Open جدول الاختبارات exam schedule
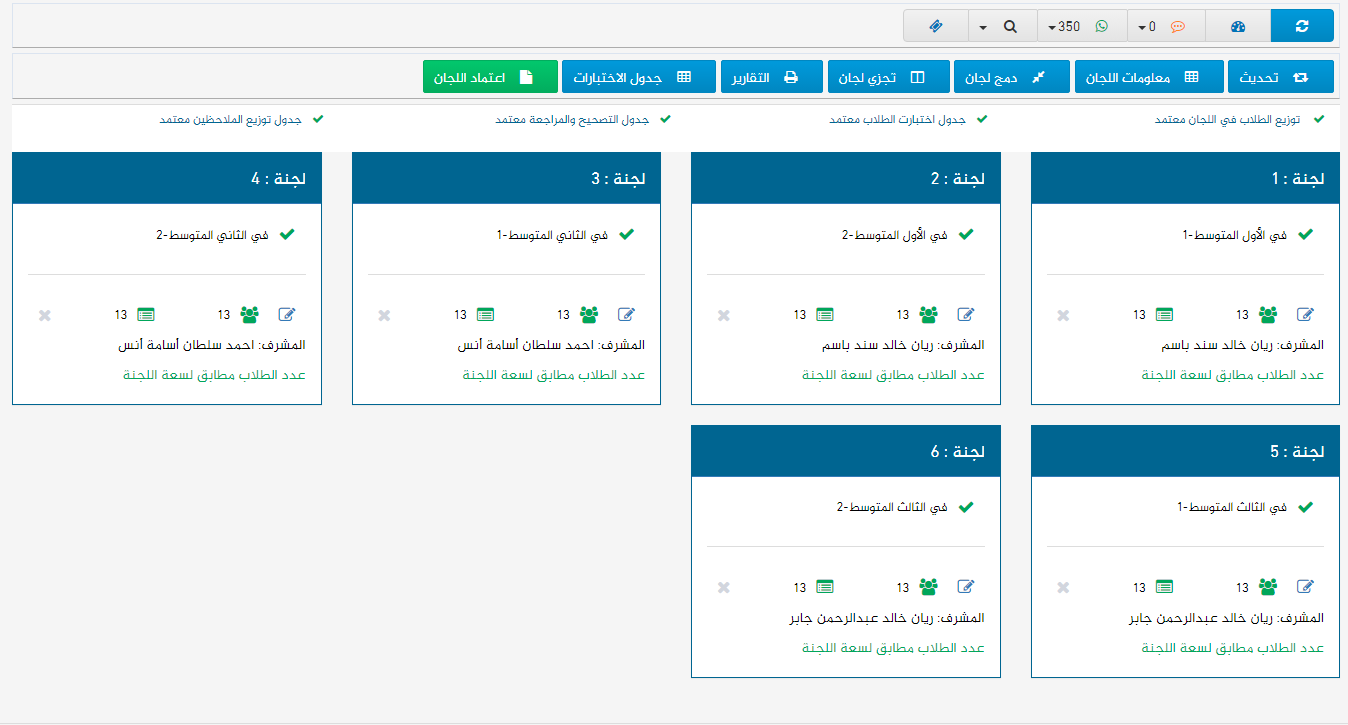Image resolution: width=1348 pixels, height=725 pixels. [x=638, y=77]
